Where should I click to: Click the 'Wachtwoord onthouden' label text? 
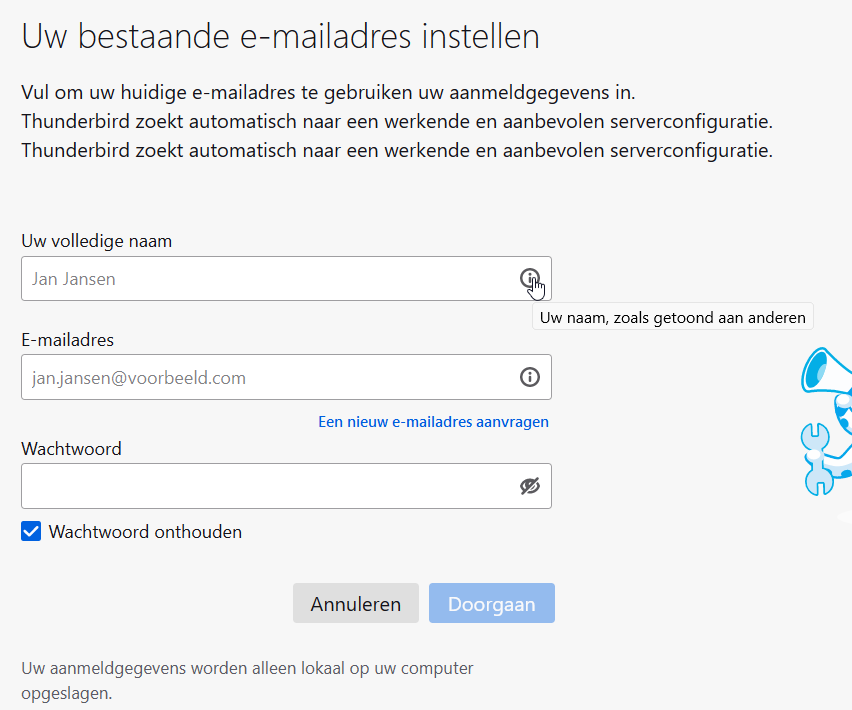click(x=145, y=532)
